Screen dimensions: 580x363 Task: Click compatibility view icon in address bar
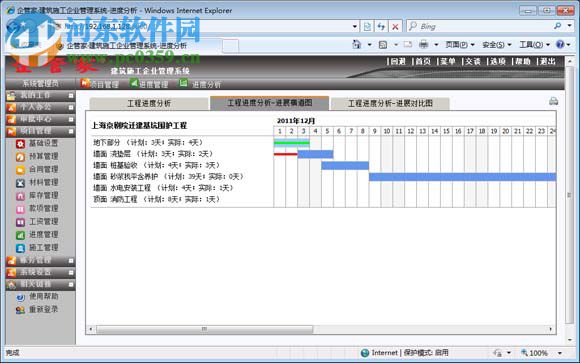pos(367,26)
